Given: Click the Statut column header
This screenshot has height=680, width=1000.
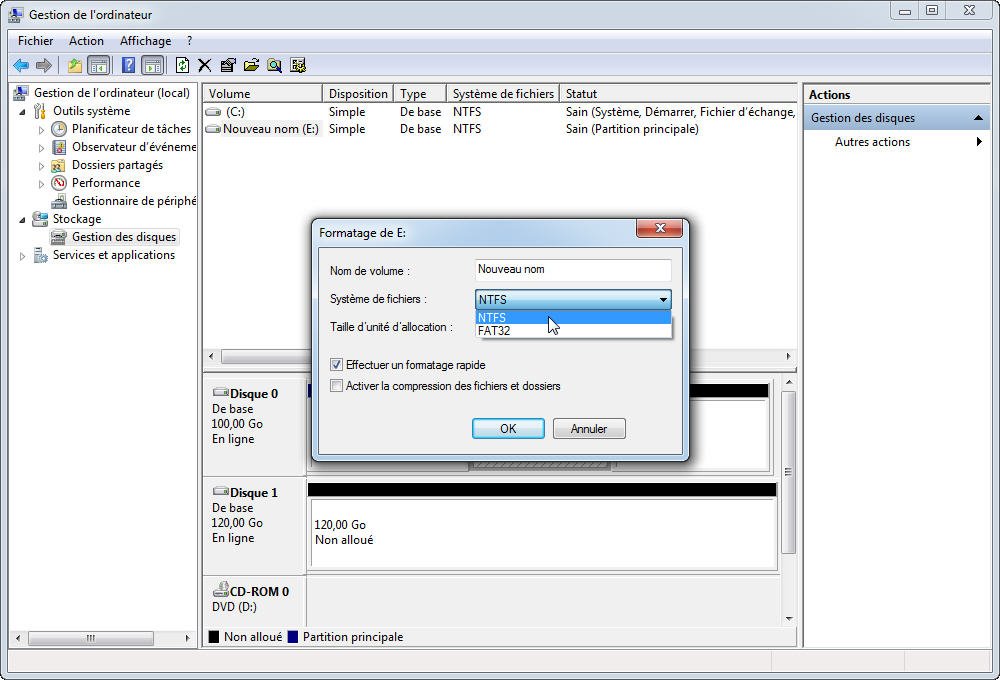Looking at the screenshot, I should point(678,94).
